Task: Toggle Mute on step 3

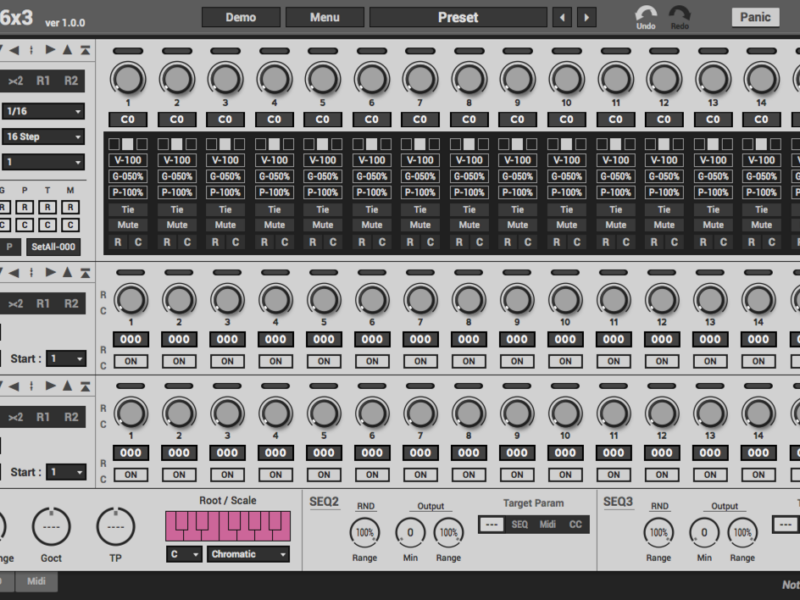Action: [225, 225]
